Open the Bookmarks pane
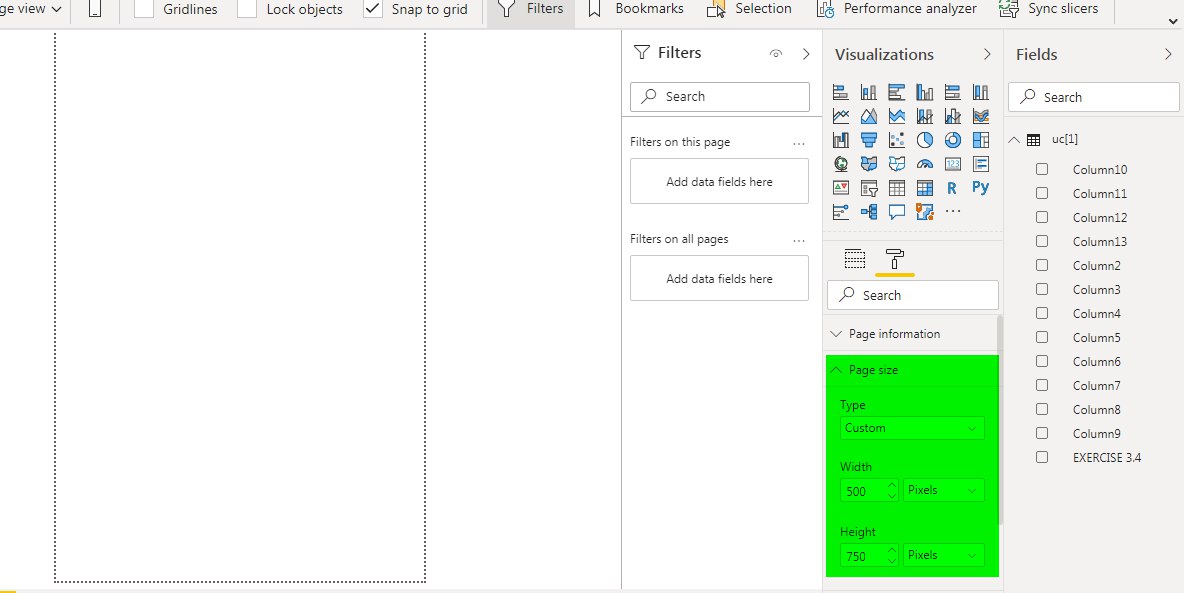This screenshot has width=1184, height=593. point(635,9)
